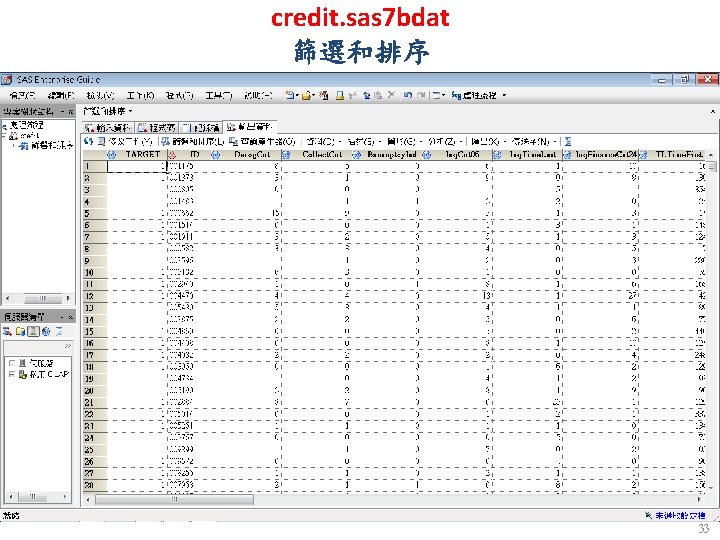Click the Delete (X) toolbar icon
This screenshot has width=720, height=540.
[x=391, y=95]
